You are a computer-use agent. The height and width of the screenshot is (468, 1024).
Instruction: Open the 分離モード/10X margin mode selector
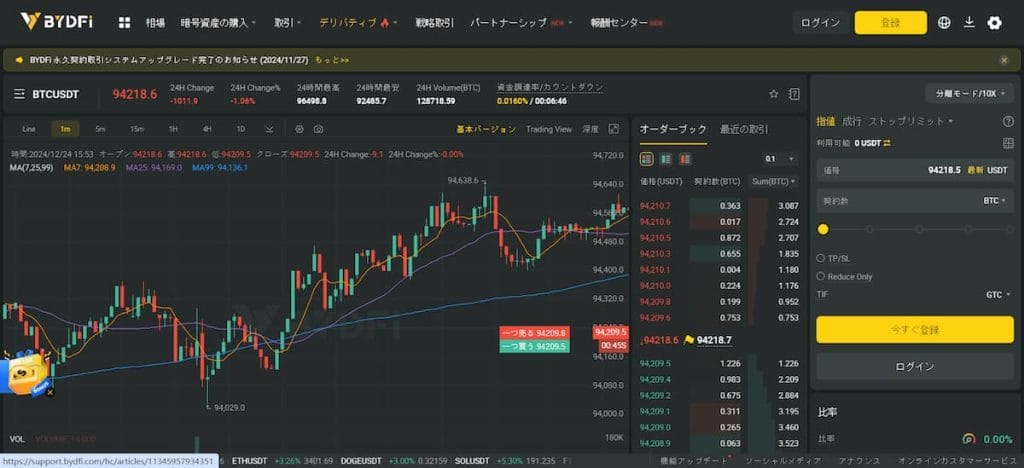click(969, 93)
